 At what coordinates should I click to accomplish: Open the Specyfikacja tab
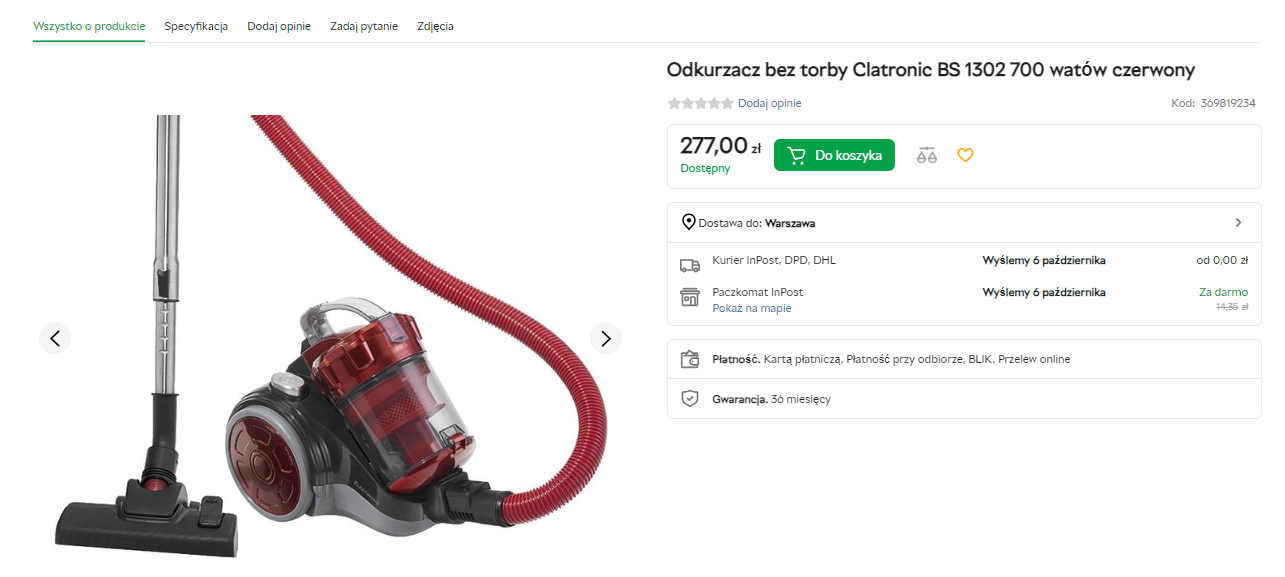196,26
